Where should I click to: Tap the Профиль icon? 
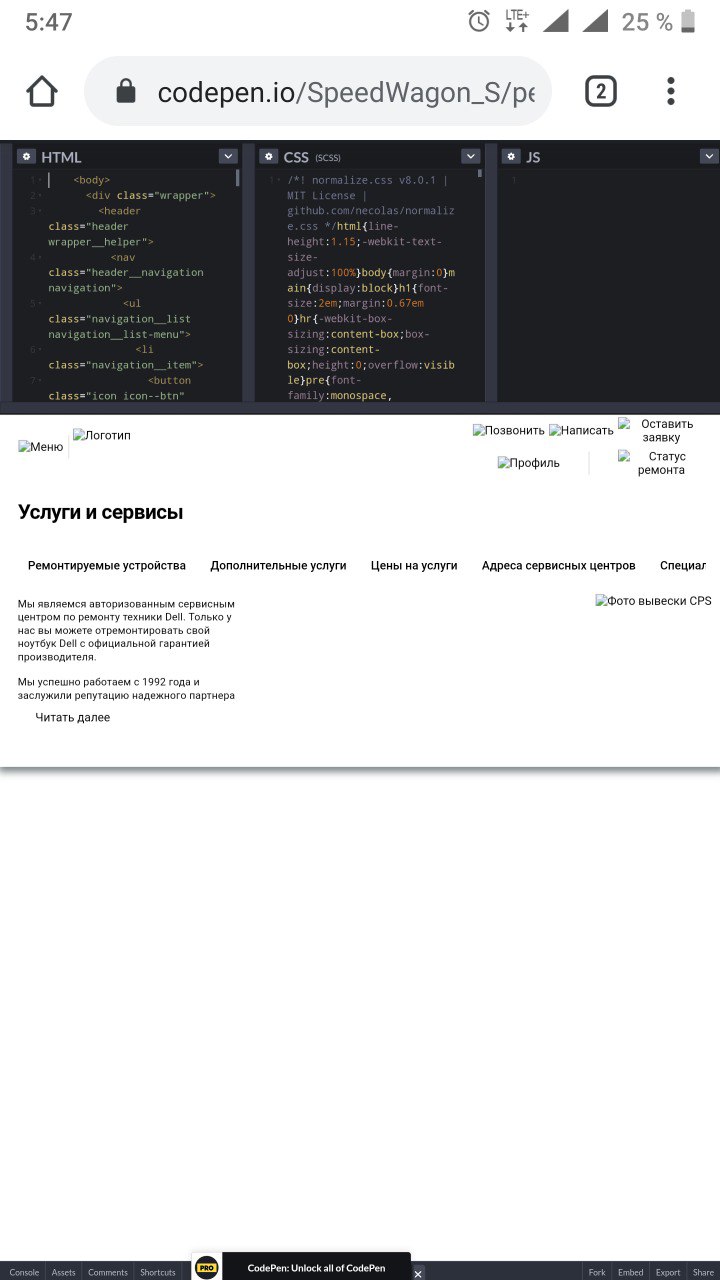tap(529, 463)
